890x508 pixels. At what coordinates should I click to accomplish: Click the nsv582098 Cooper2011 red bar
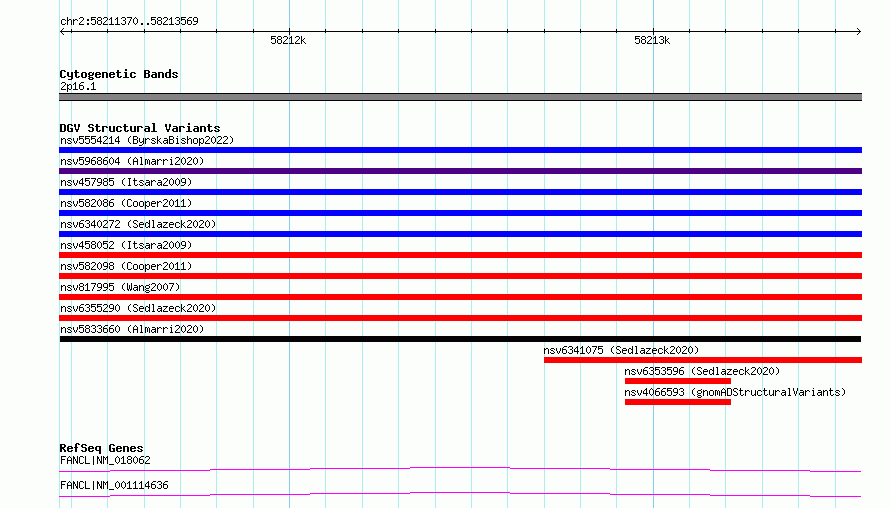460,276
